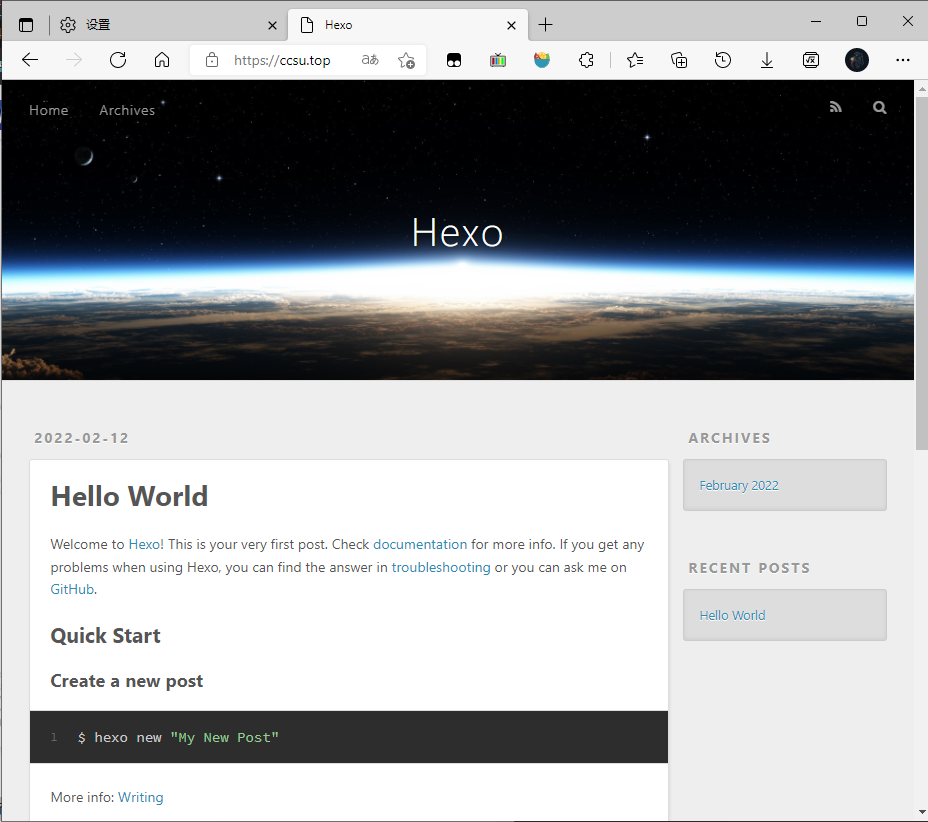Click the scrollbar up arrow
The width and height of the screenshot is (928, 822).
click(x=921, y=89)
